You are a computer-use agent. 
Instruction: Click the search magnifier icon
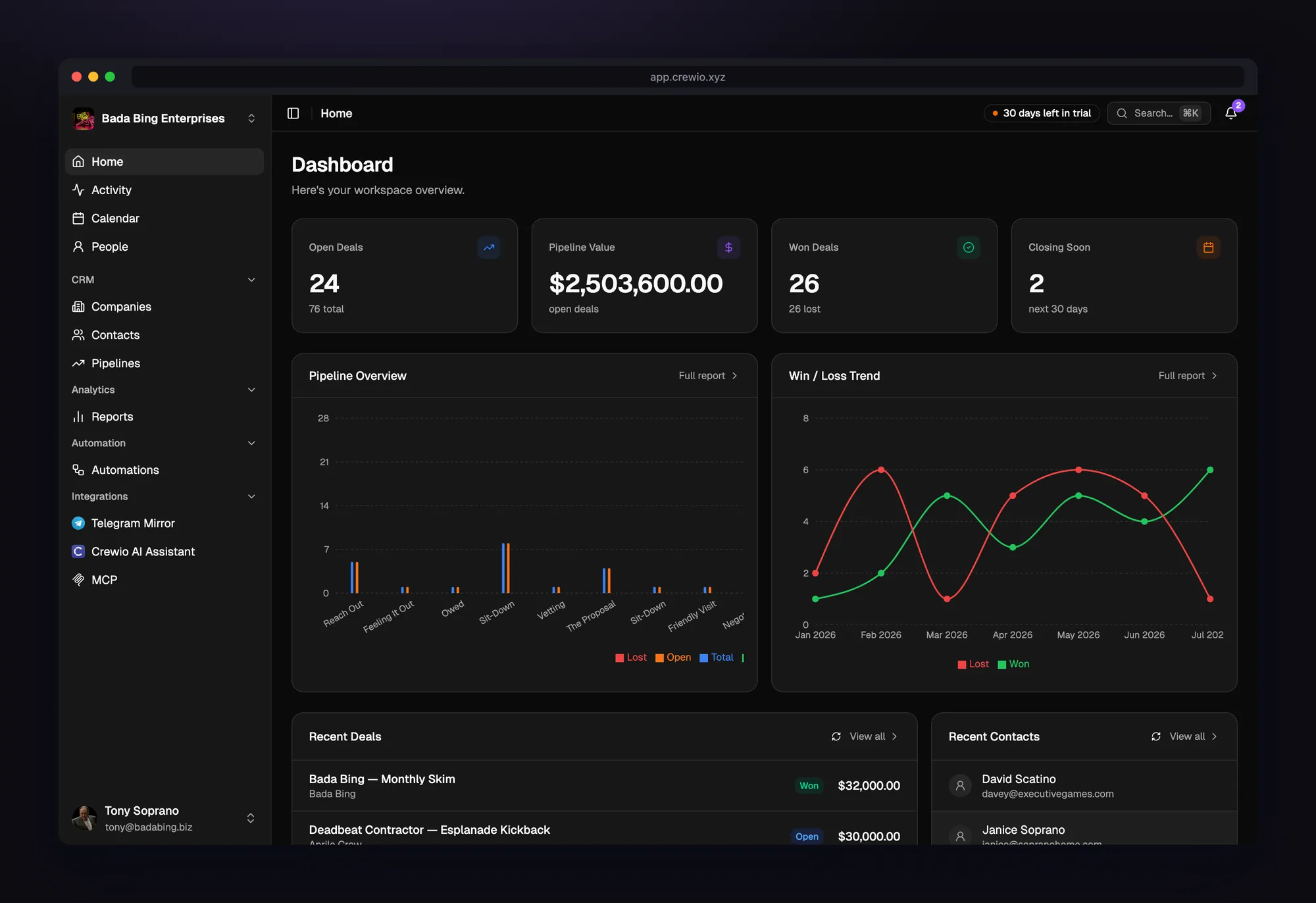point(1122,113)
